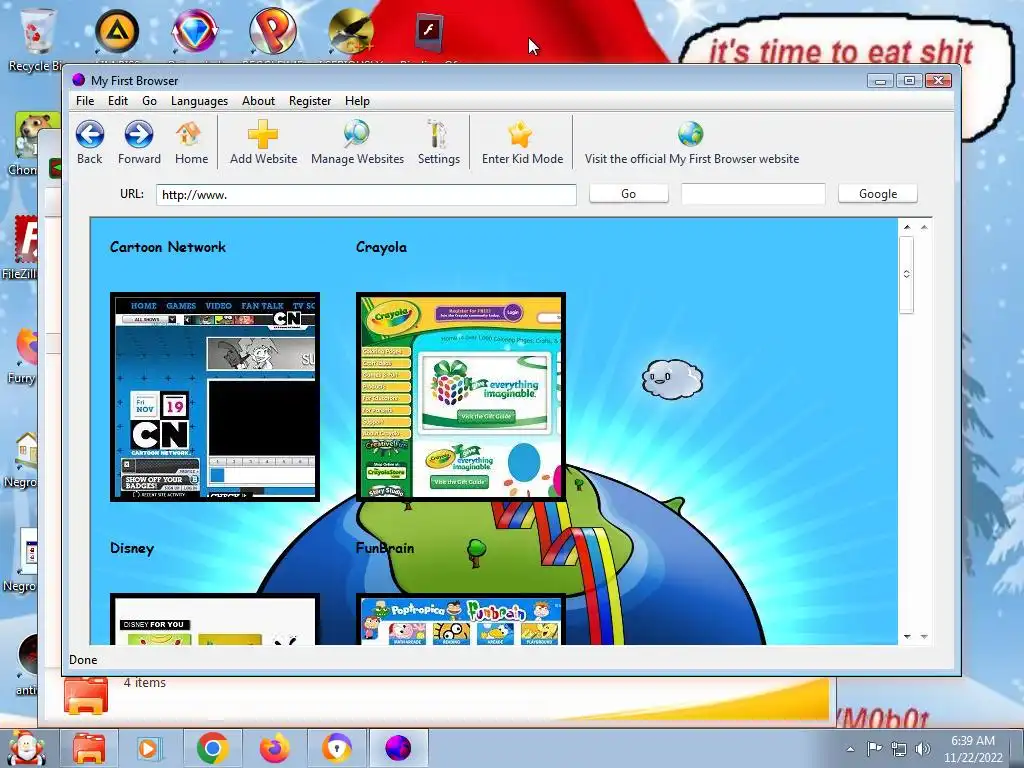Image resolution: width=1024 pixels, height=768 pixels.
Task: Click the Flash desktop icon
Action: pos(429,31)
